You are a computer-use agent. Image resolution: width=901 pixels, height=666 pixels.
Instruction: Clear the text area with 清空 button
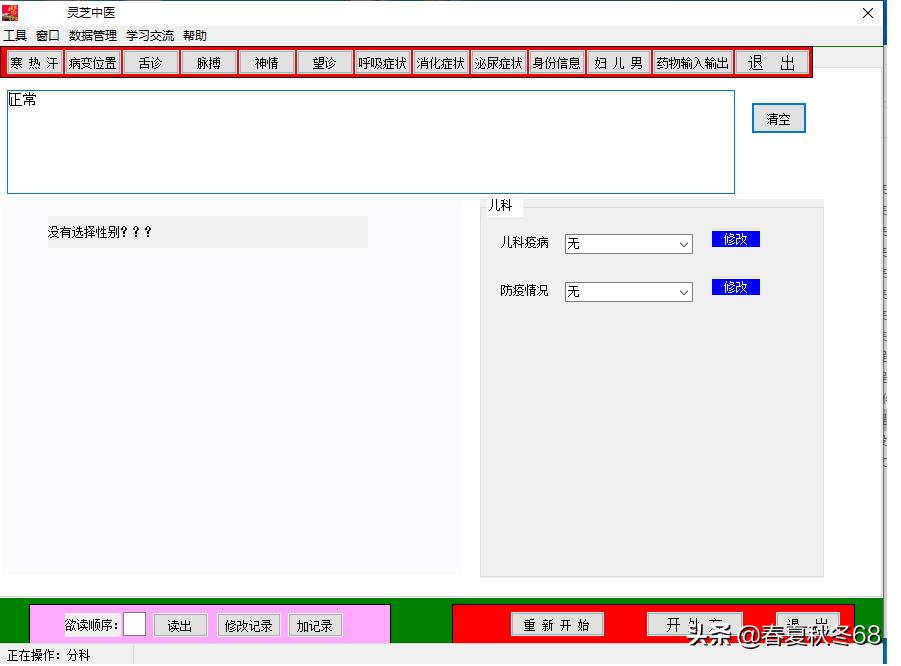[778, 117]
